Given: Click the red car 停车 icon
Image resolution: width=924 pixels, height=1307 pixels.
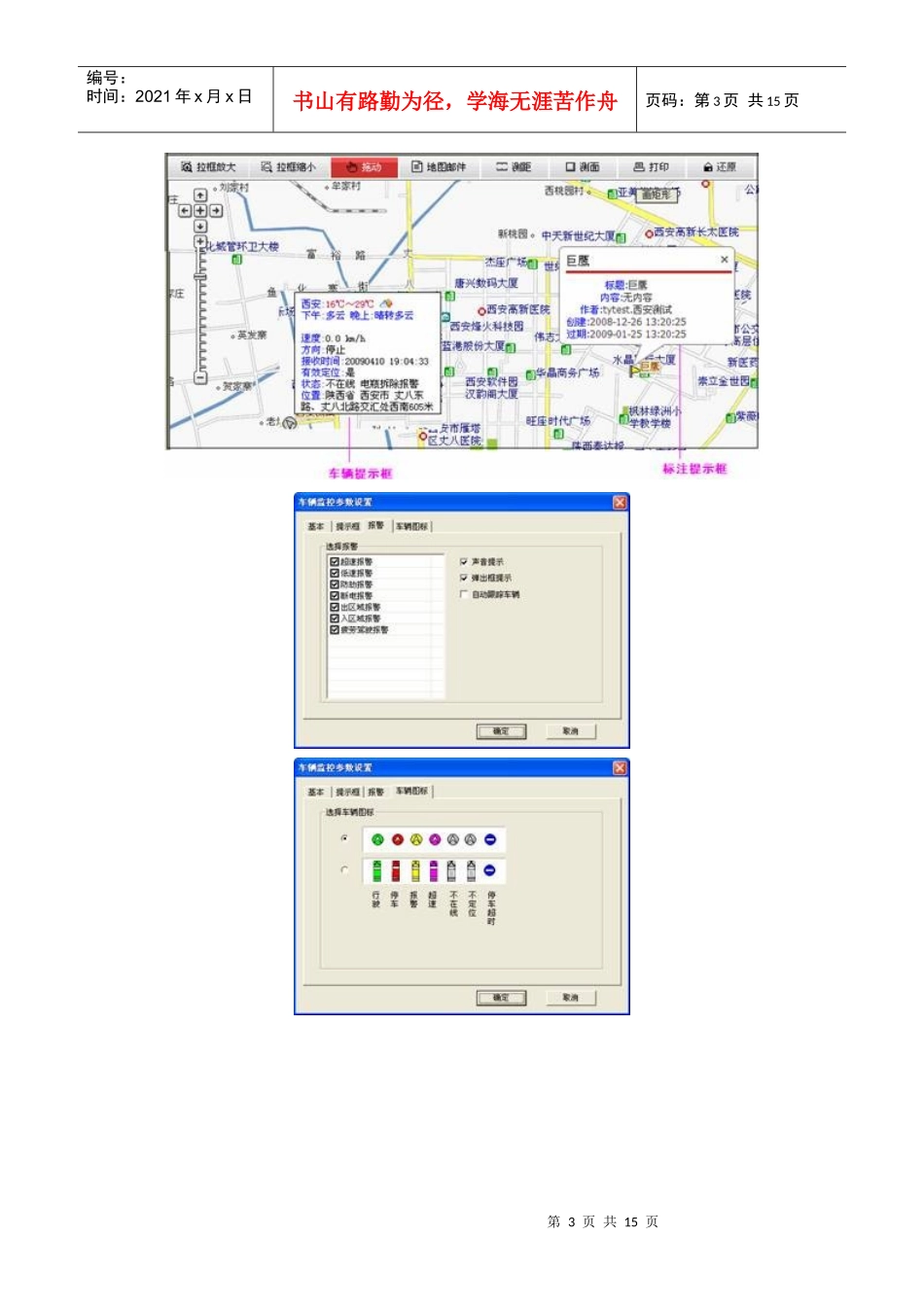Looking at the screenshot, I should click(x=396, y=870).
